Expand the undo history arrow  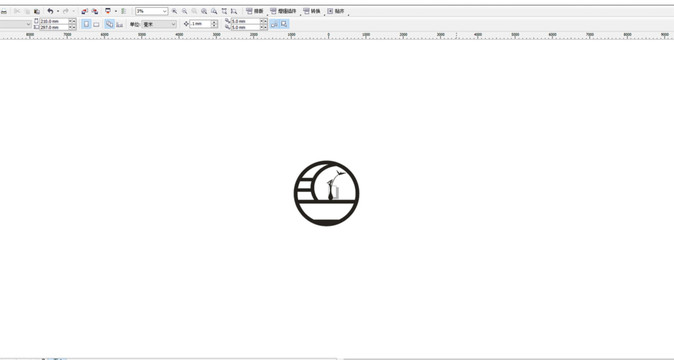[58, 11]
